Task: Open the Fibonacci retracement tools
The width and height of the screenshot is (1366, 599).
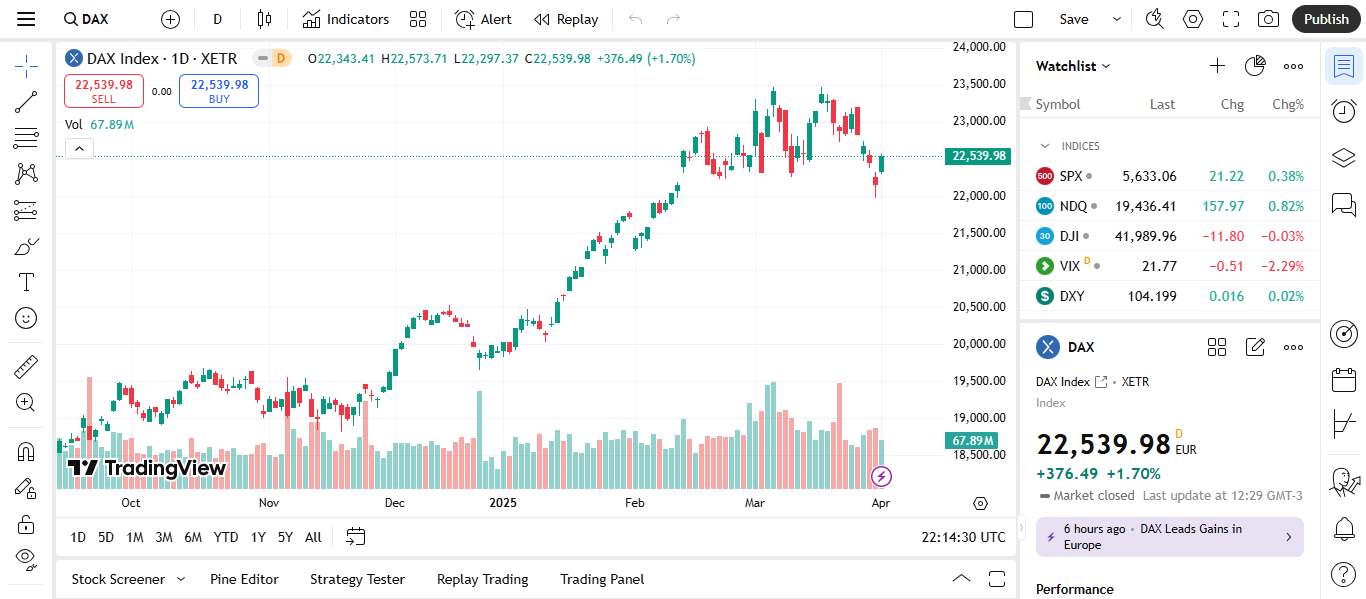Action: click(26, 138)
